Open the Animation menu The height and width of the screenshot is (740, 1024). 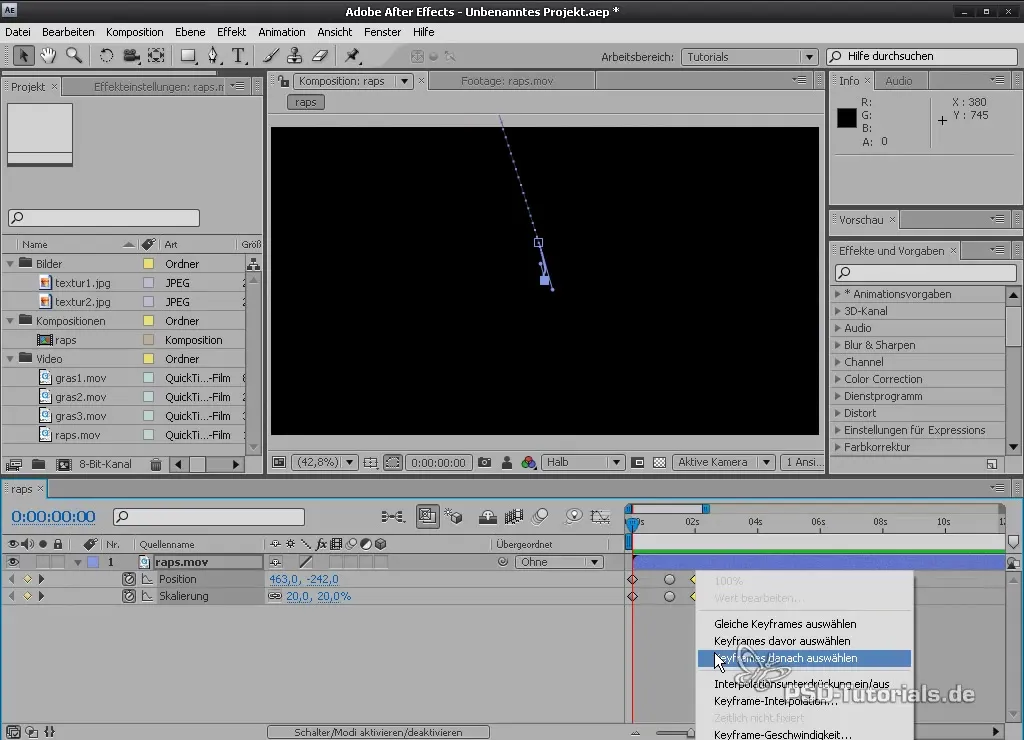281,32
